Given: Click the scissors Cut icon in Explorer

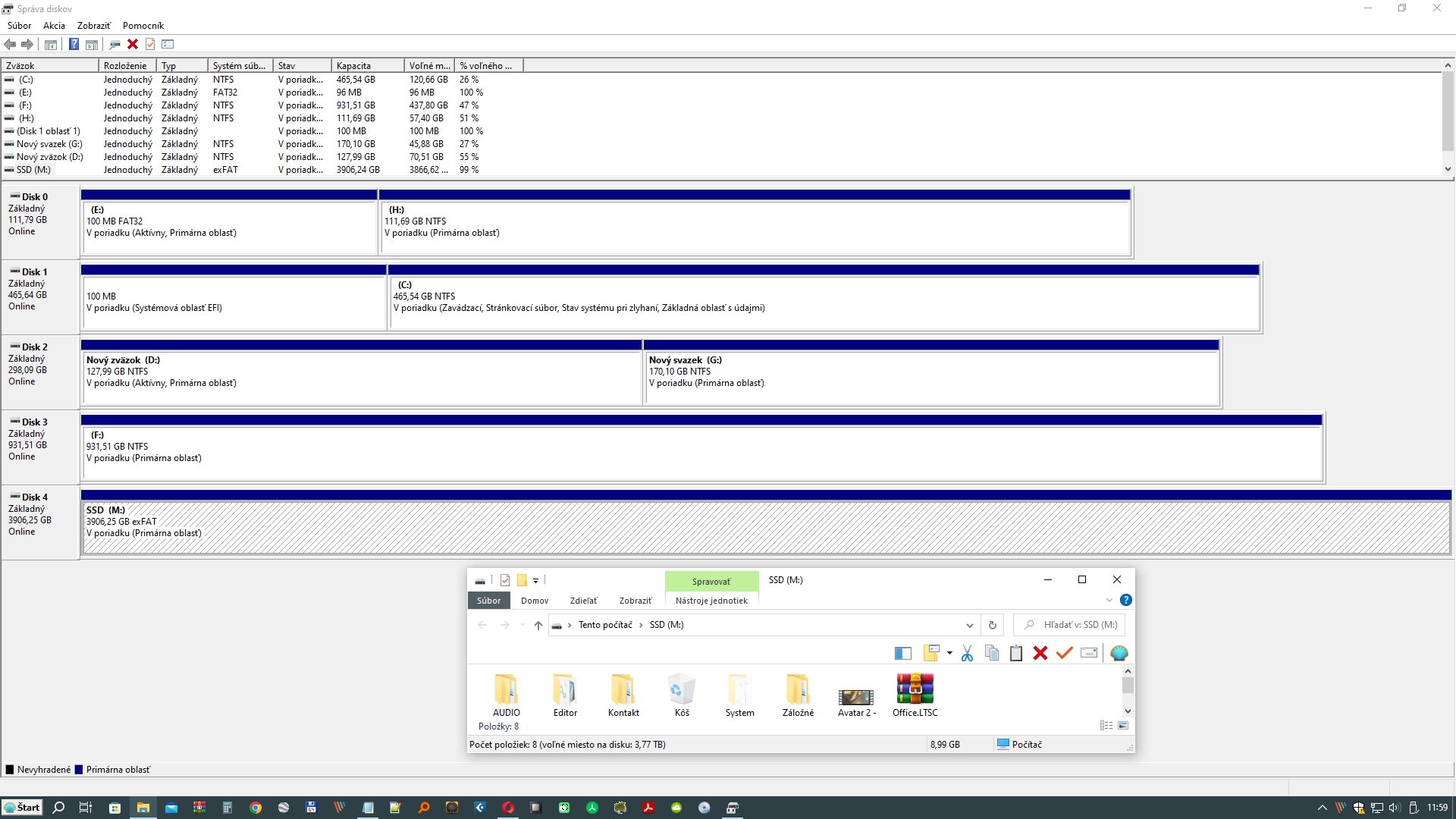Looking at the screenshot, I should pos(967,653).
